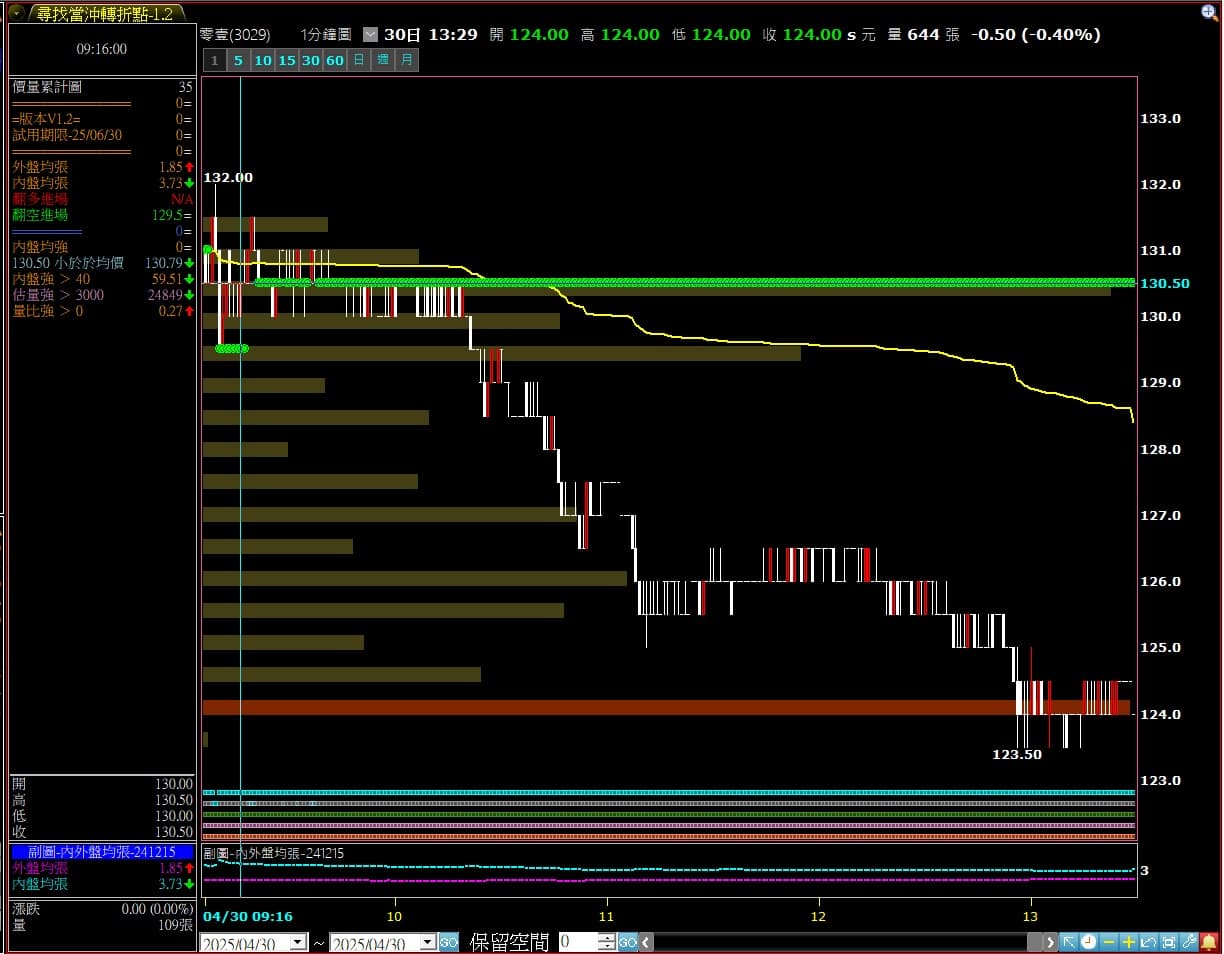
Task: Select the daily 日 timeframe
Action: (359, 60)
